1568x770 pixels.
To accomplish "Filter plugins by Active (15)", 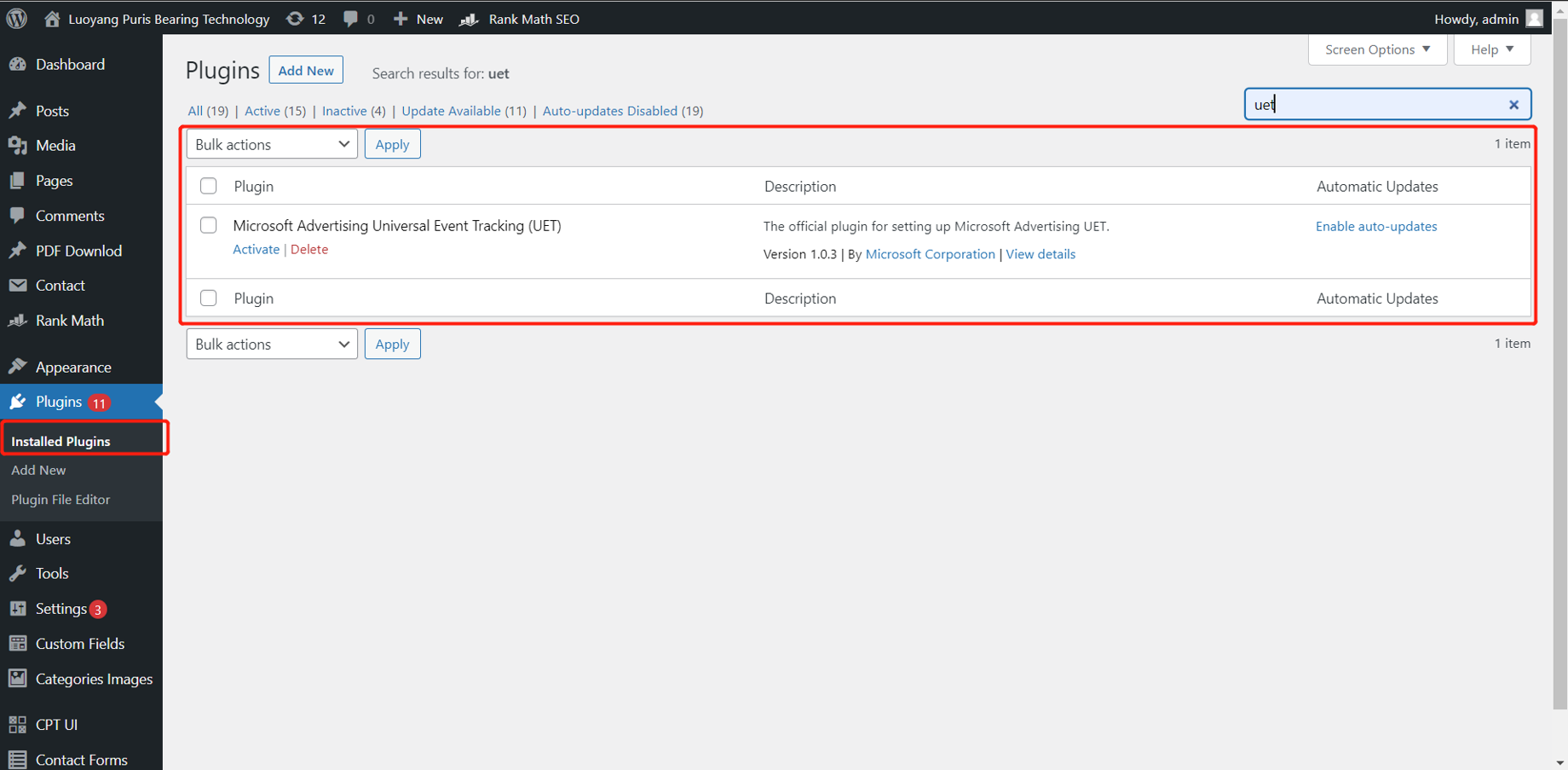I will coord(275,111).
